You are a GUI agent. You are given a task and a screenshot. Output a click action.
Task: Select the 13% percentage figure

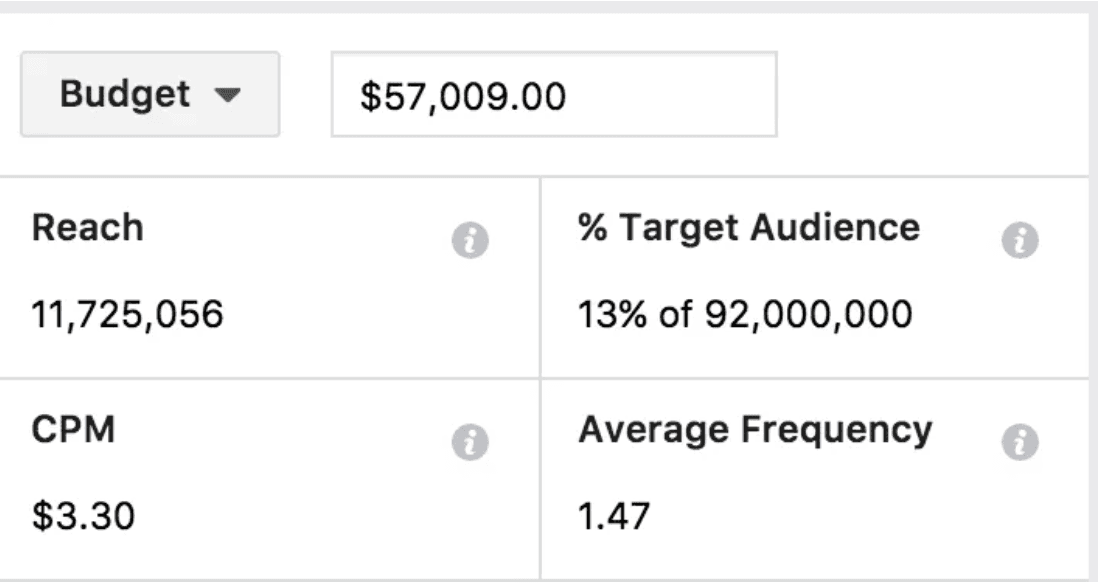[x=611, y=315]
